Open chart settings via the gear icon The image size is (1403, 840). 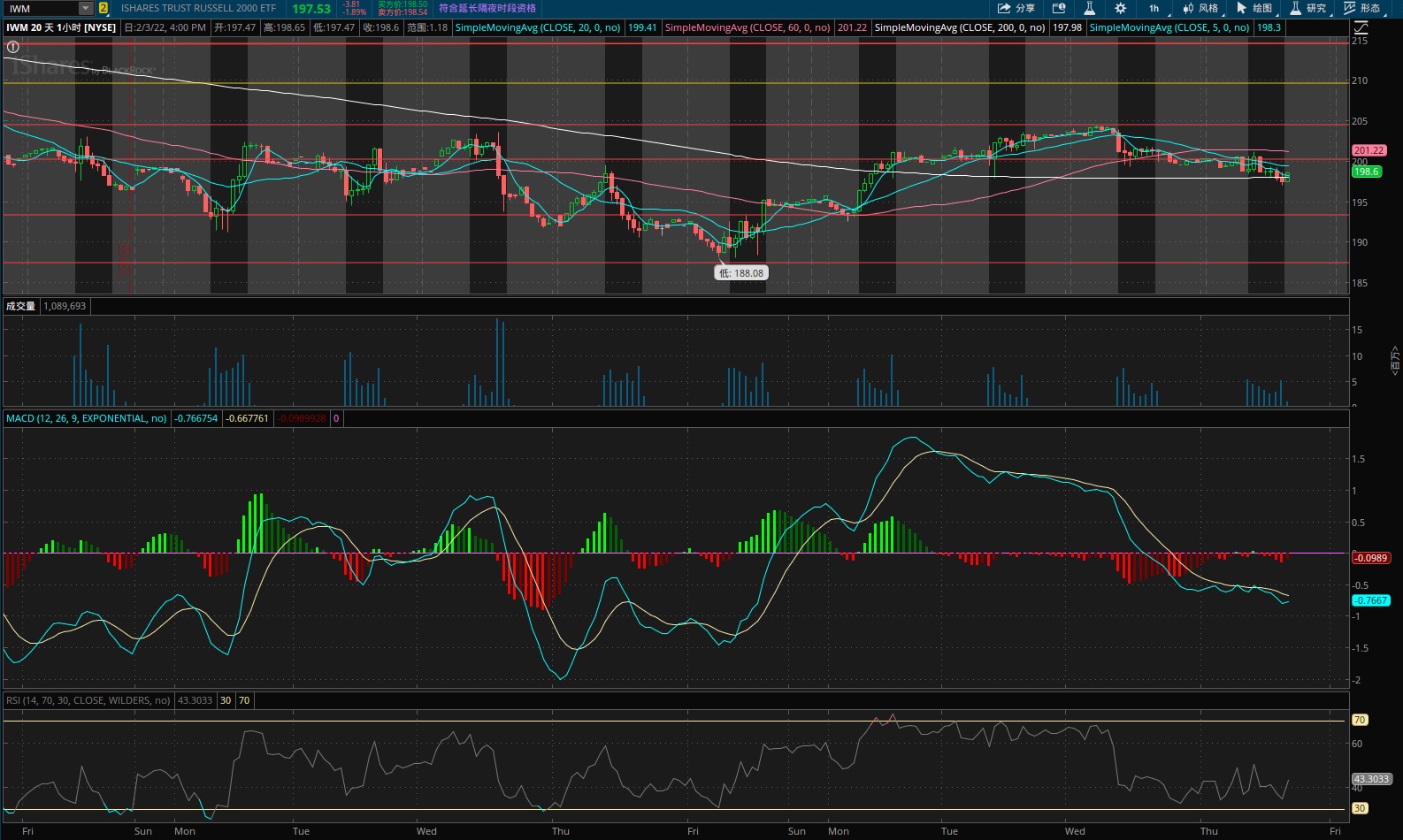(1121, 8)
